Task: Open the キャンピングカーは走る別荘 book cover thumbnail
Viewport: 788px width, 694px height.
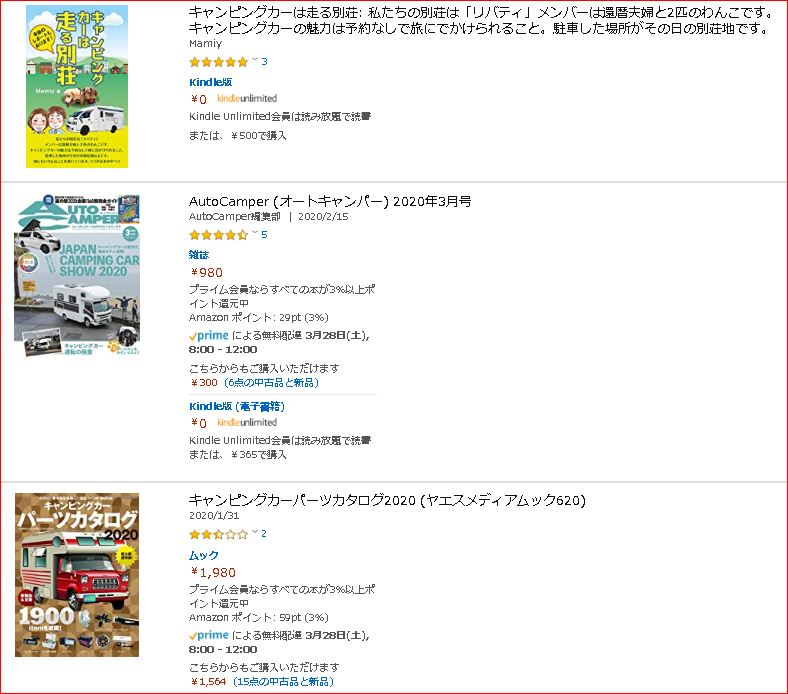Action: [x=77, y=86]
